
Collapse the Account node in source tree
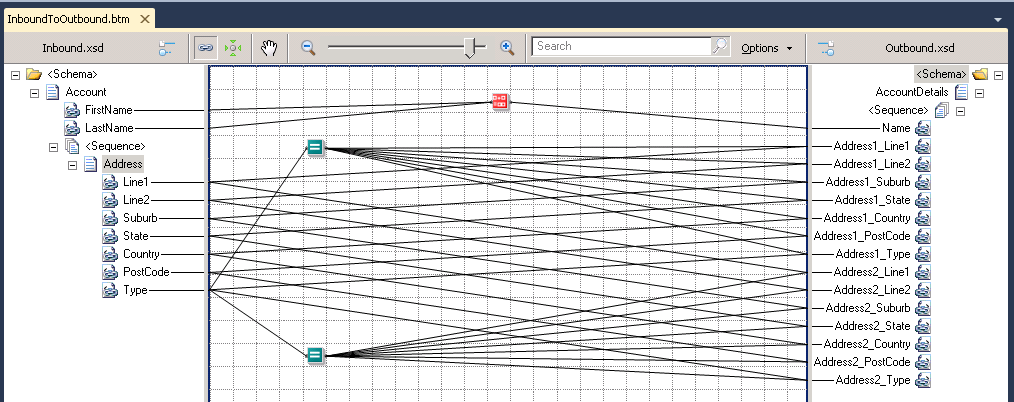click(35, 93)
